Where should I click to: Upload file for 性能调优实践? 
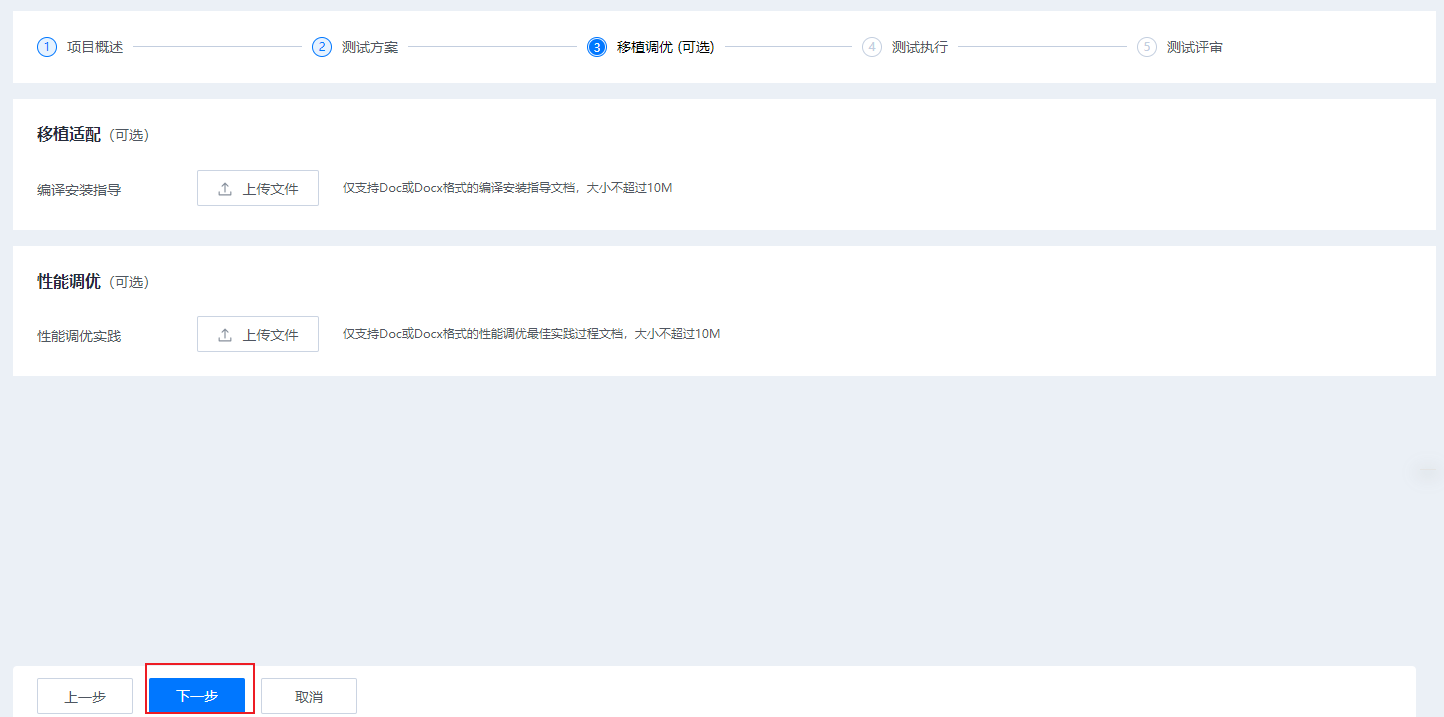258,334
